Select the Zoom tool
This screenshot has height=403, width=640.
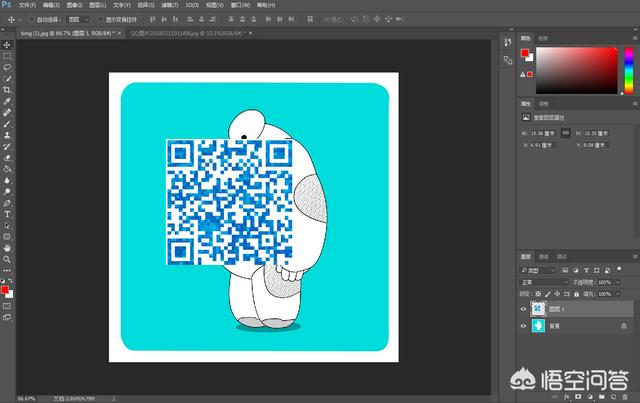click(x=7, y=259)
